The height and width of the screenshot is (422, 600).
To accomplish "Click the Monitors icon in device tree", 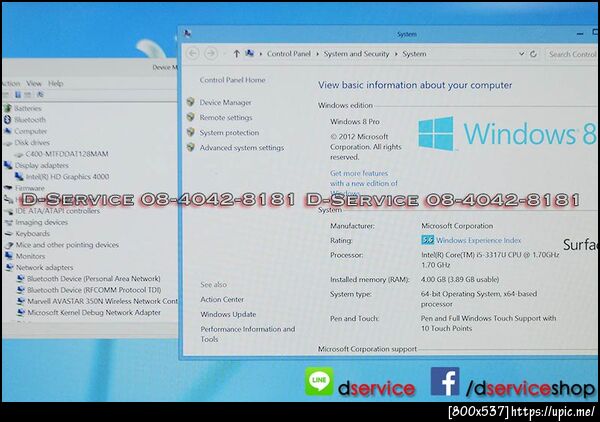I will [x=9, y=256].
